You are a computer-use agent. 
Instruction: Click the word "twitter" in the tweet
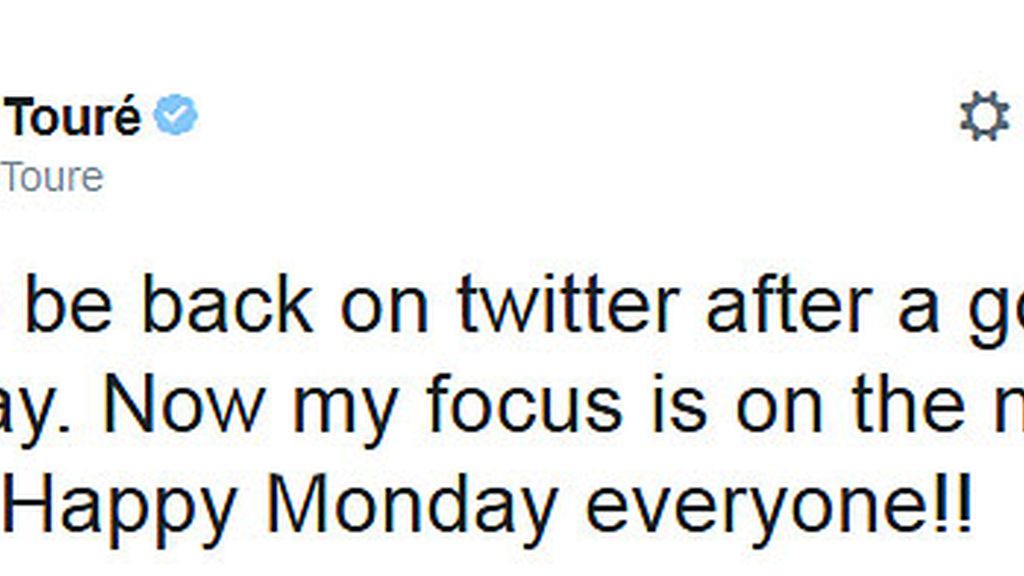[x=569, y=305]
